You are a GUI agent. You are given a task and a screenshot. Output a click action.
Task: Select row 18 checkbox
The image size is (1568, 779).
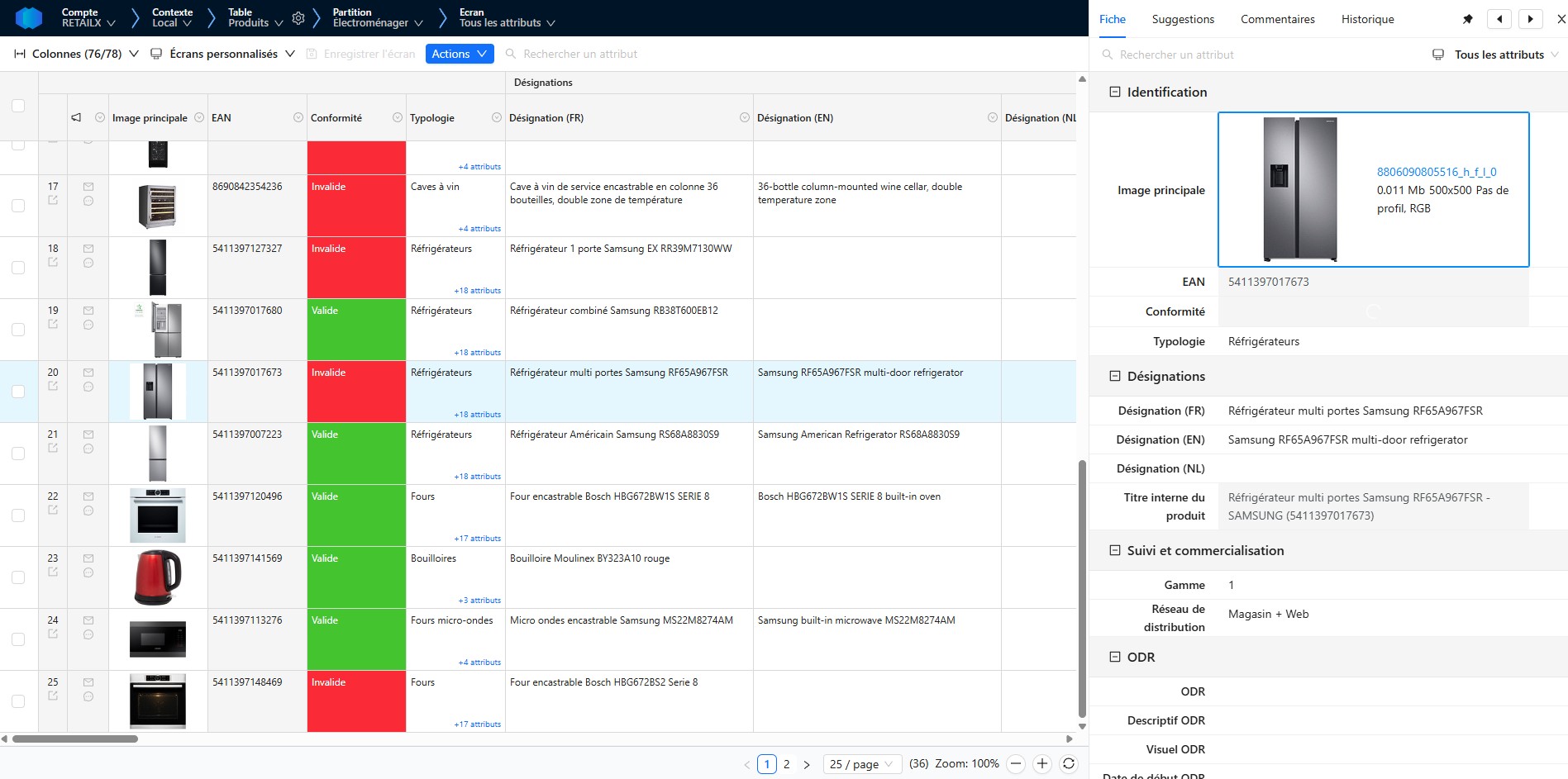[x=18, y=268]
